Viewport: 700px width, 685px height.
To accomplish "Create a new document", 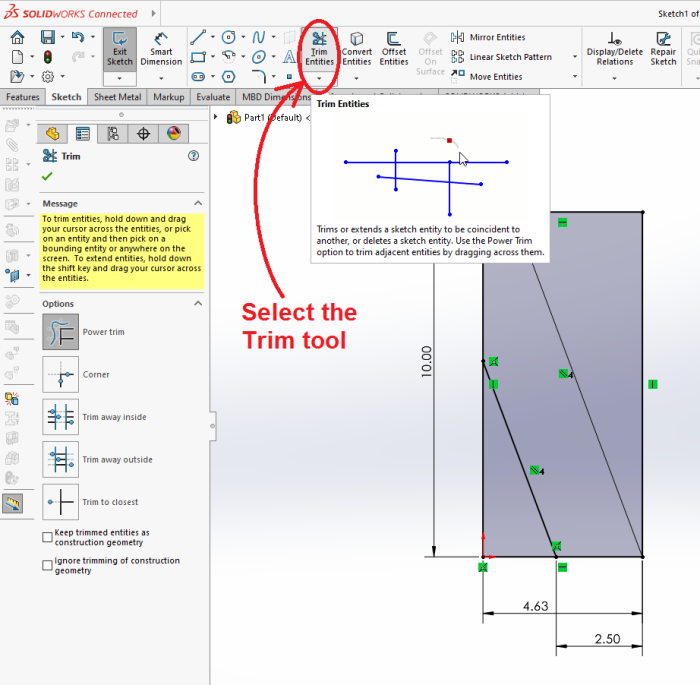I will click(17, 57).
